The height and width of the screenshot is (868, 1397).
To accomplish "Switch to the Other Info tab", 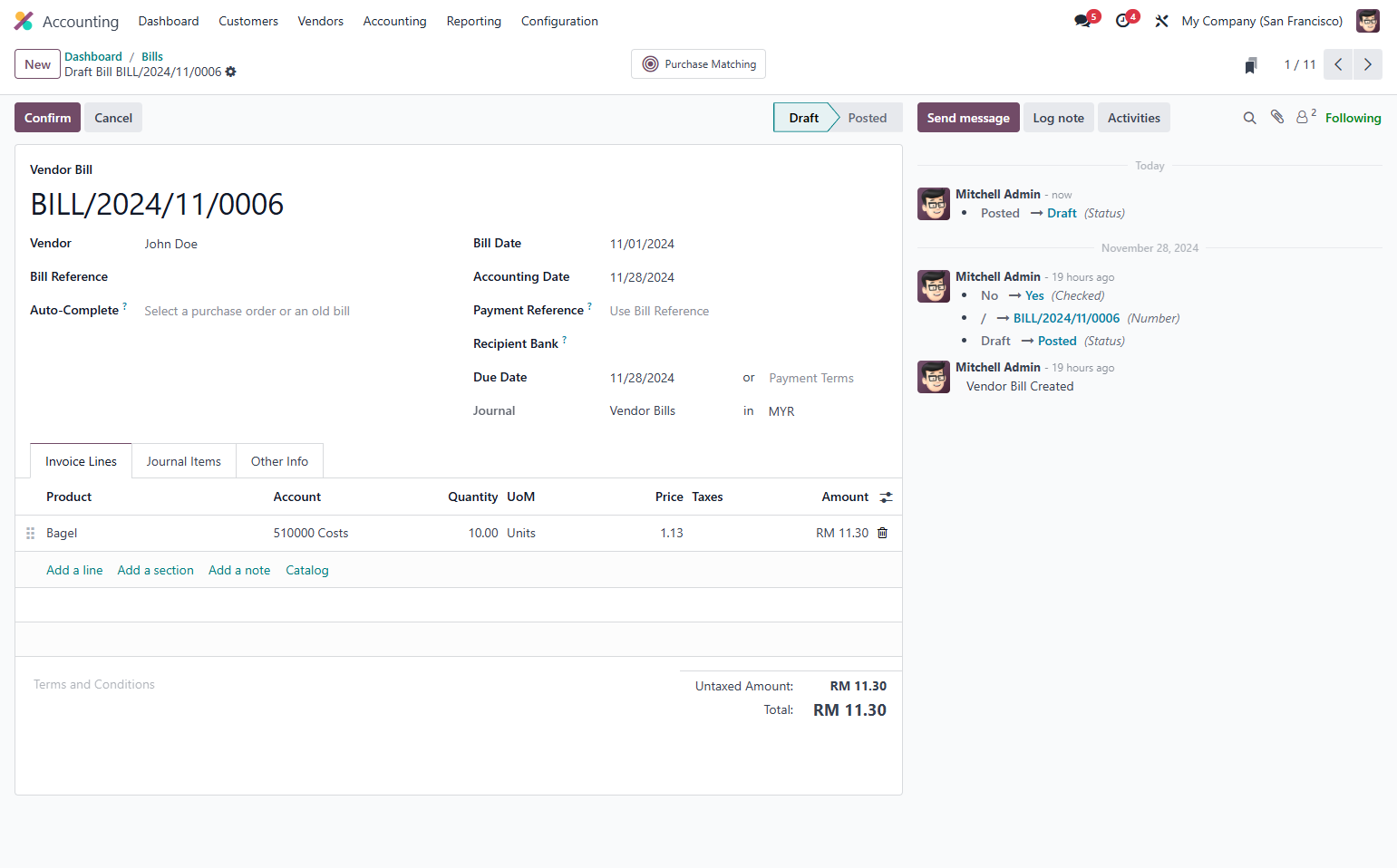I will pyautogui.click(x=279, y=461).
